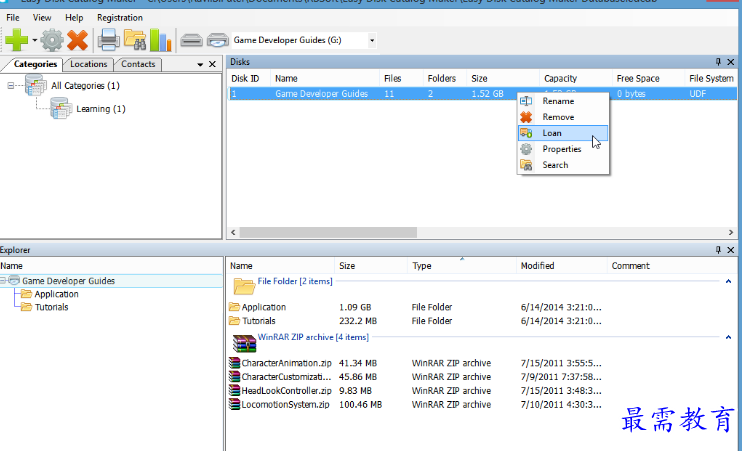Open statistics via the bar chart icon
The image size is (743, 451).
tap(160, 40)
